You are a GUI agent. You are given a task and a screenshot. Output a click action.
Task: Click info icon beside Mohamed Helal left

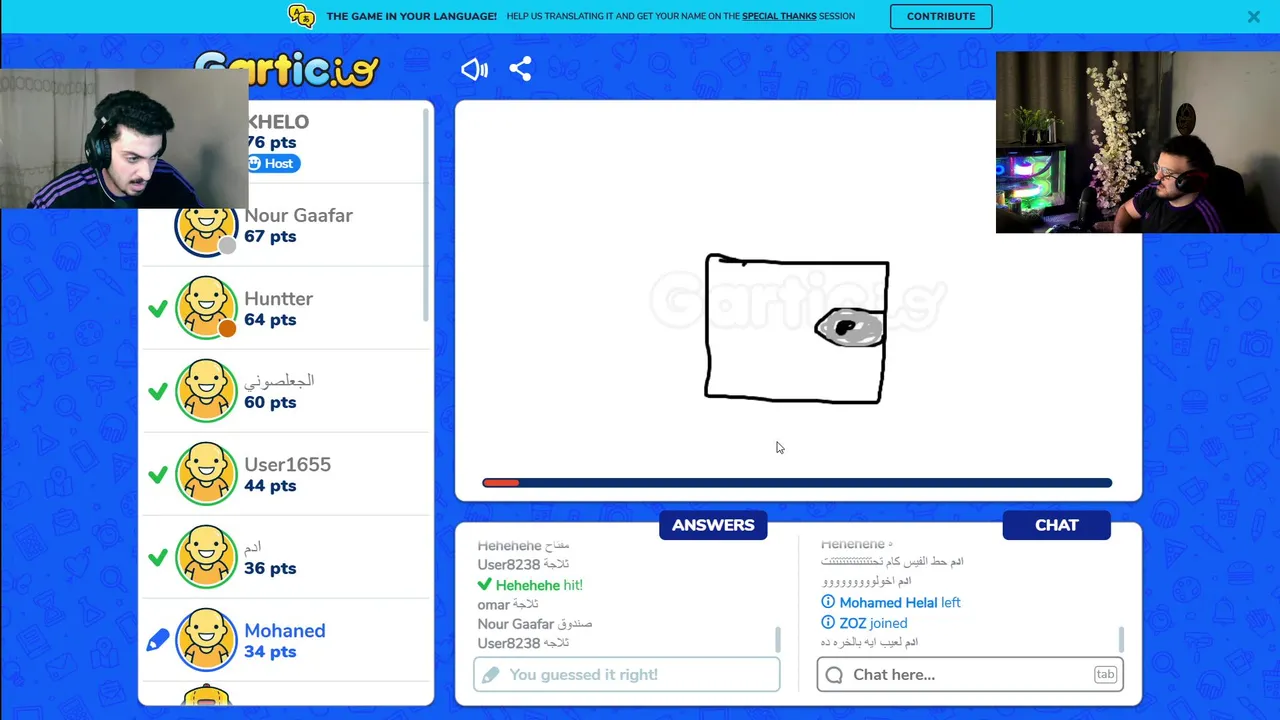pos(828,602)
